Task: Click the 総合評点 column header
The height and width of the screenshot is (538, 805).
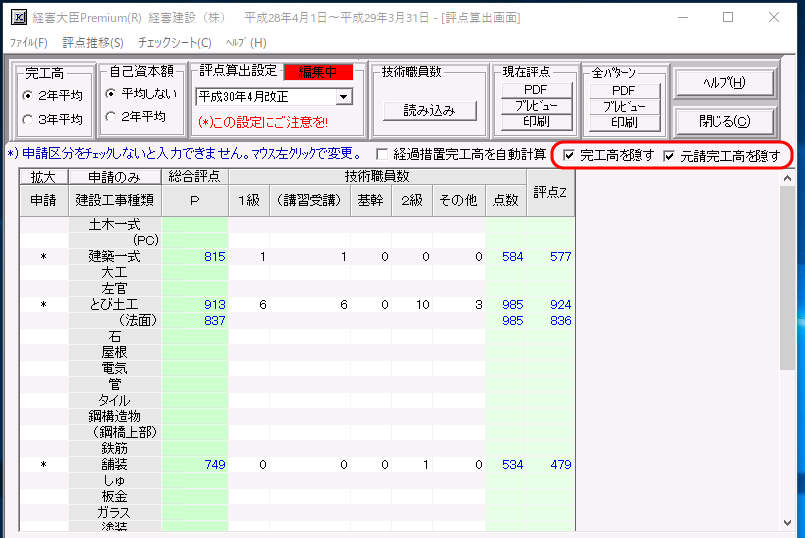Action: pyautogui.click(x=195, y=177)
